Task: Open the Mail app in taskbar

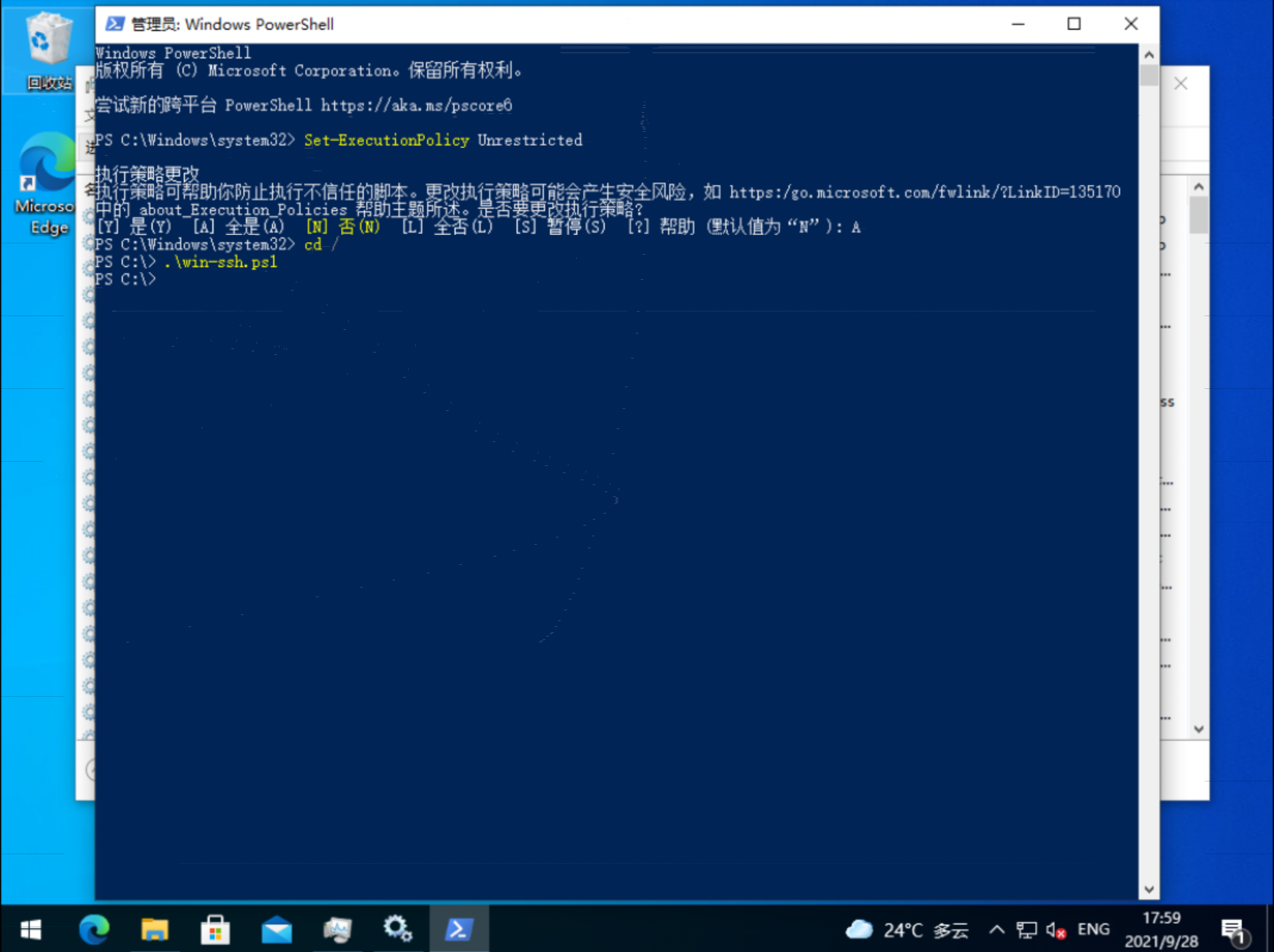Action: click(277, 930)
